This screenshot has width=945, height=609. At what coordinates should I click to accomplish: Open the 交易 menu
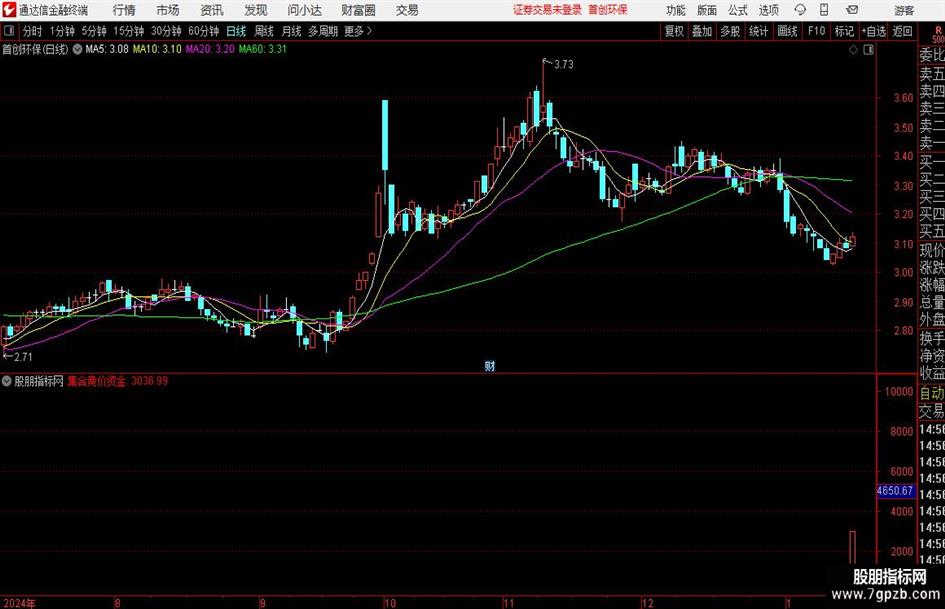[x=407, y=10]
